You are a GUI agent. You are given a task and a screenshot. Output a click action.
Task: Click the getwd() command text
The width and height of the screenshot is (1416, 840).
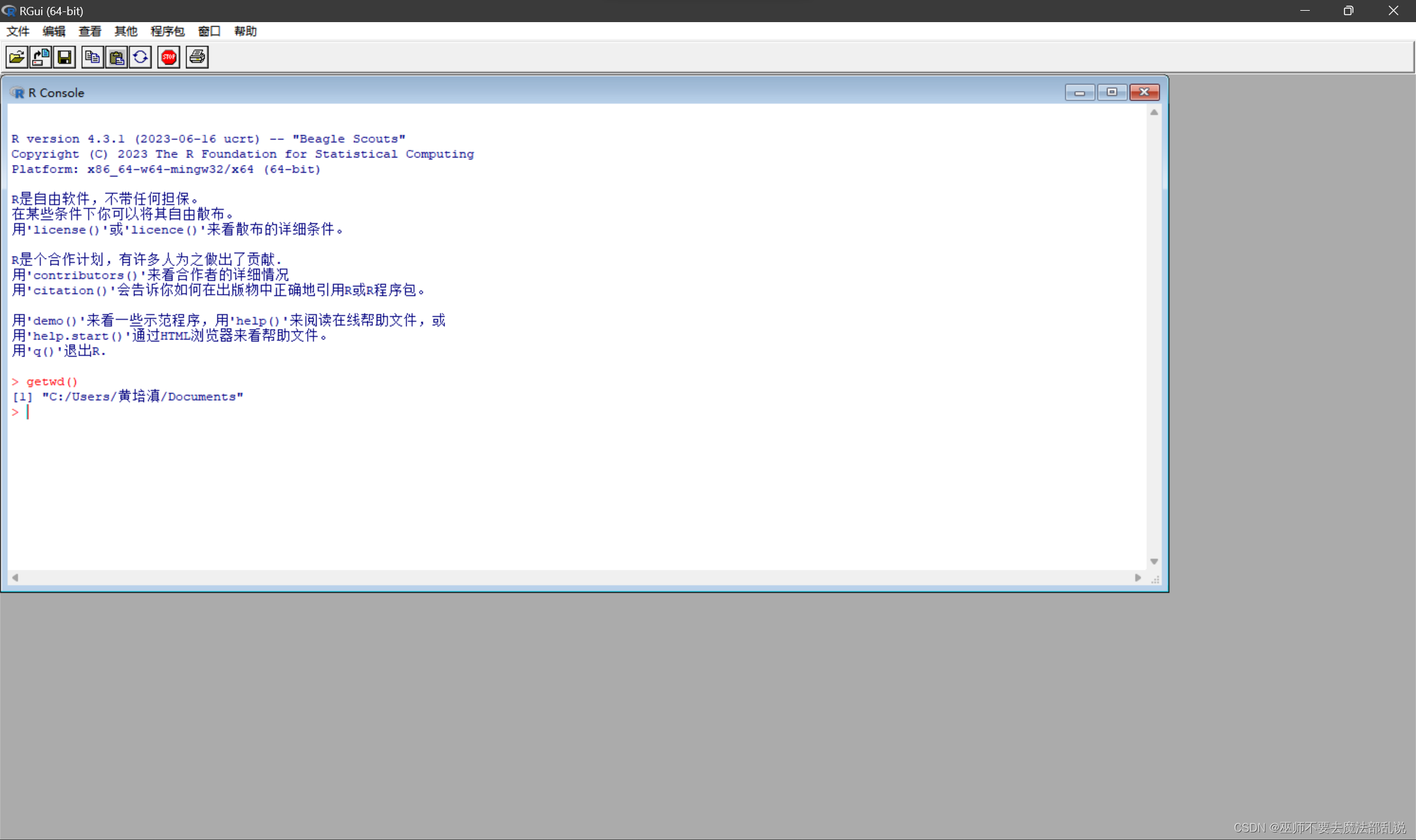[x=52, y=382]
